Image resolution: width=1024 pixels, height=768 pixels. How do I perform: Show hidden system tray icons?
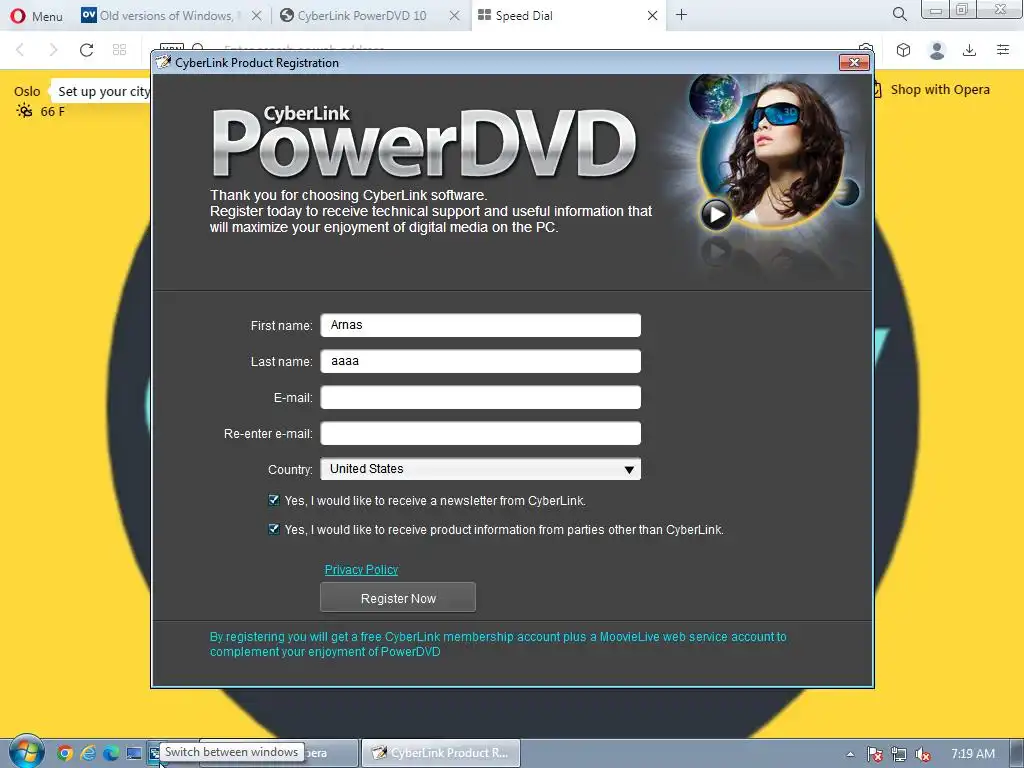[850, 754]
